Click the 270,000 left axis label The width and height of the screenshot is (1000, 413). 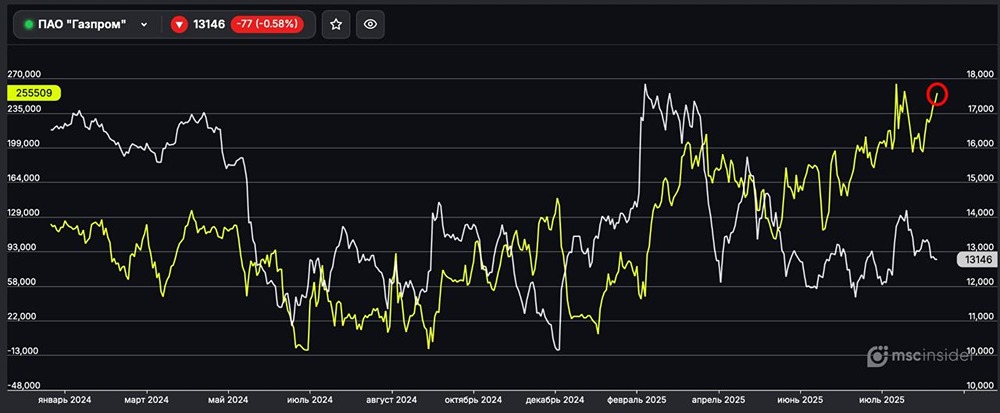[24, 75]
